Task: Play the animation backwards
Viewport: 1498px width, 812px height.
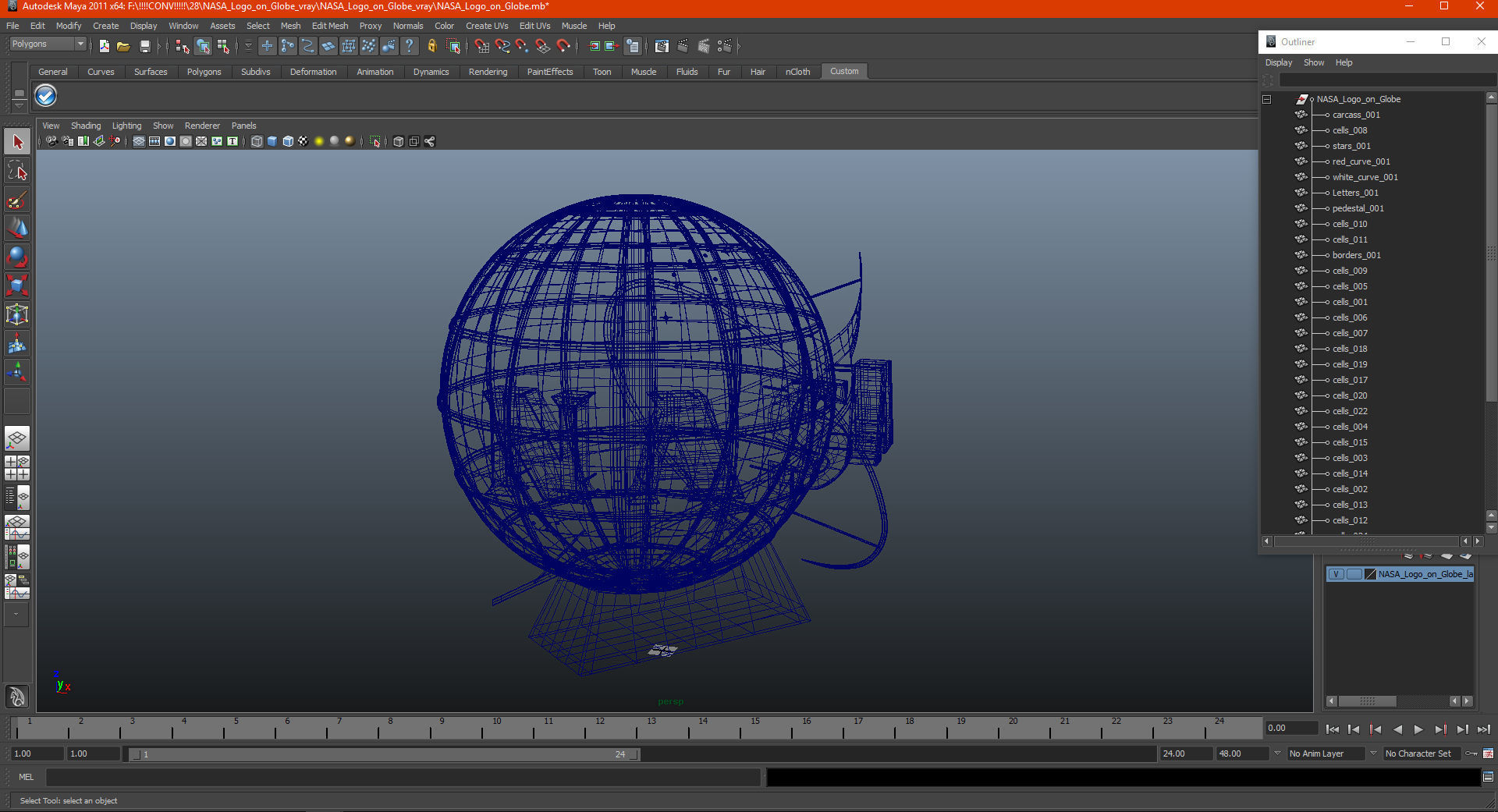Action: click(1397, 729)
